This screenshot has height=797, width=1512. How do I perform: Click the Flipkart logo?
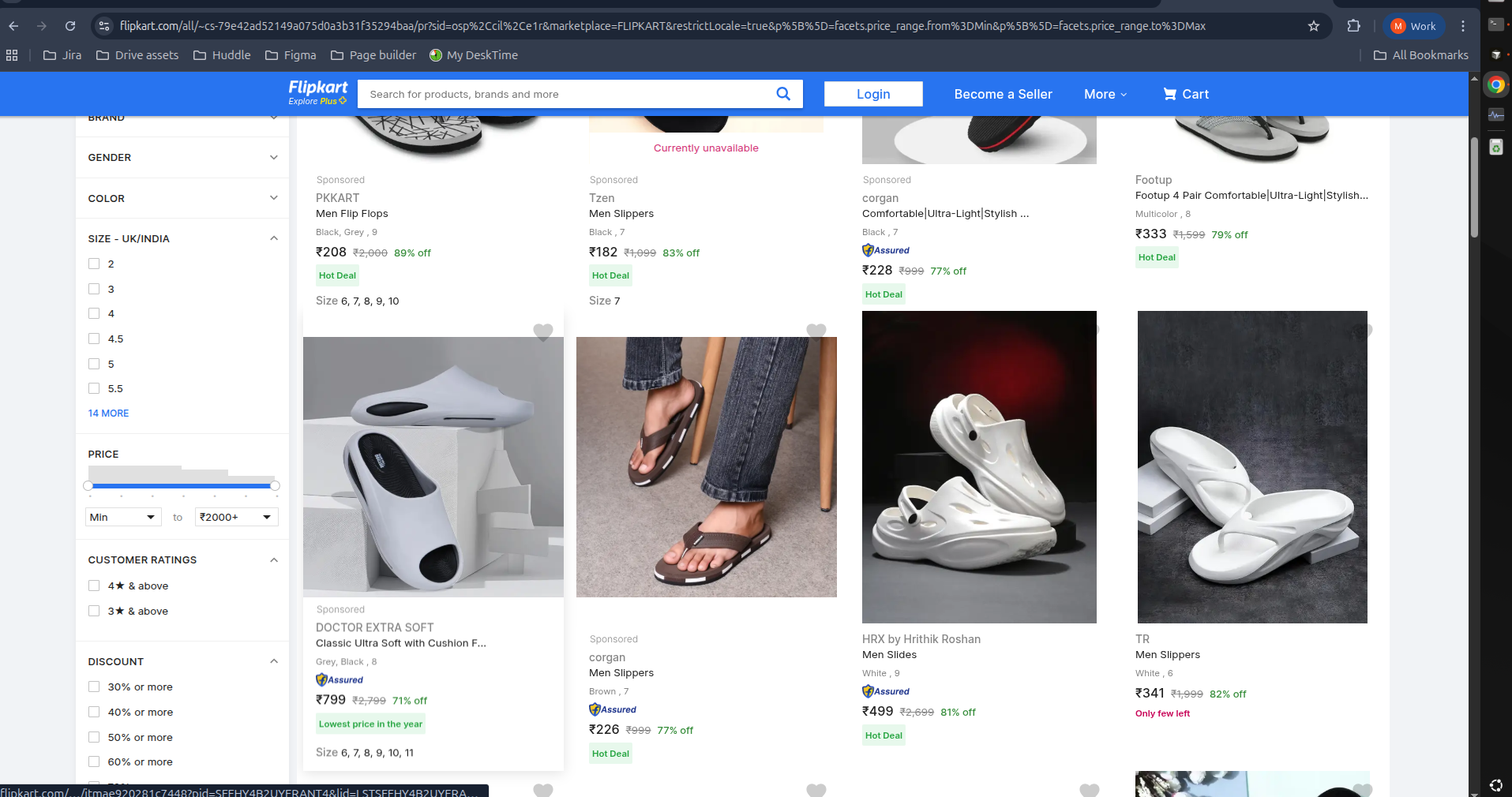(x=317, y=92)
